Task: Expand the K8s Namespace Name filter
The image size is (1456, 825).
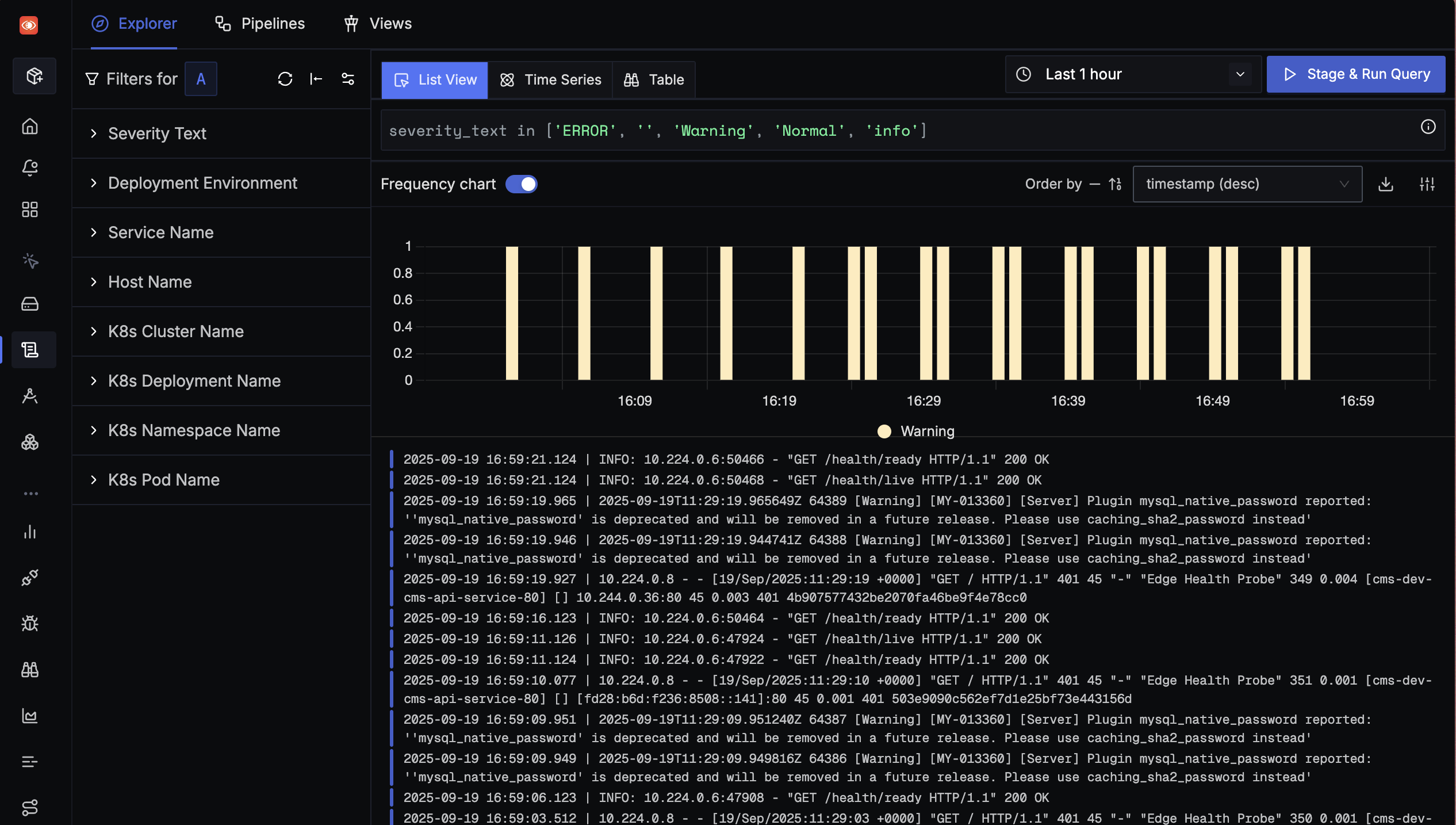Action: (194, 430)
